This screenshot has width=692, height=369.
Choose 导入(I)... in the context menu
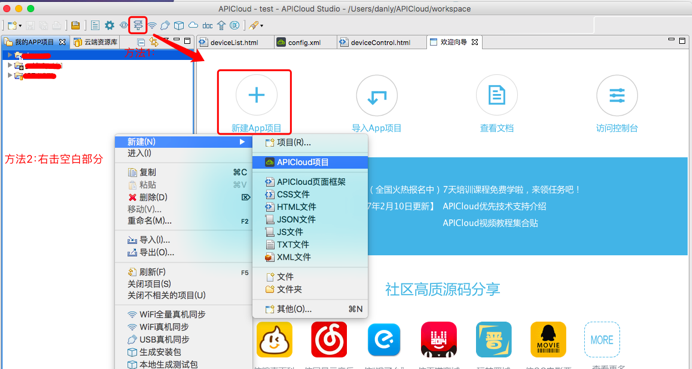click(x=184, y=240)
